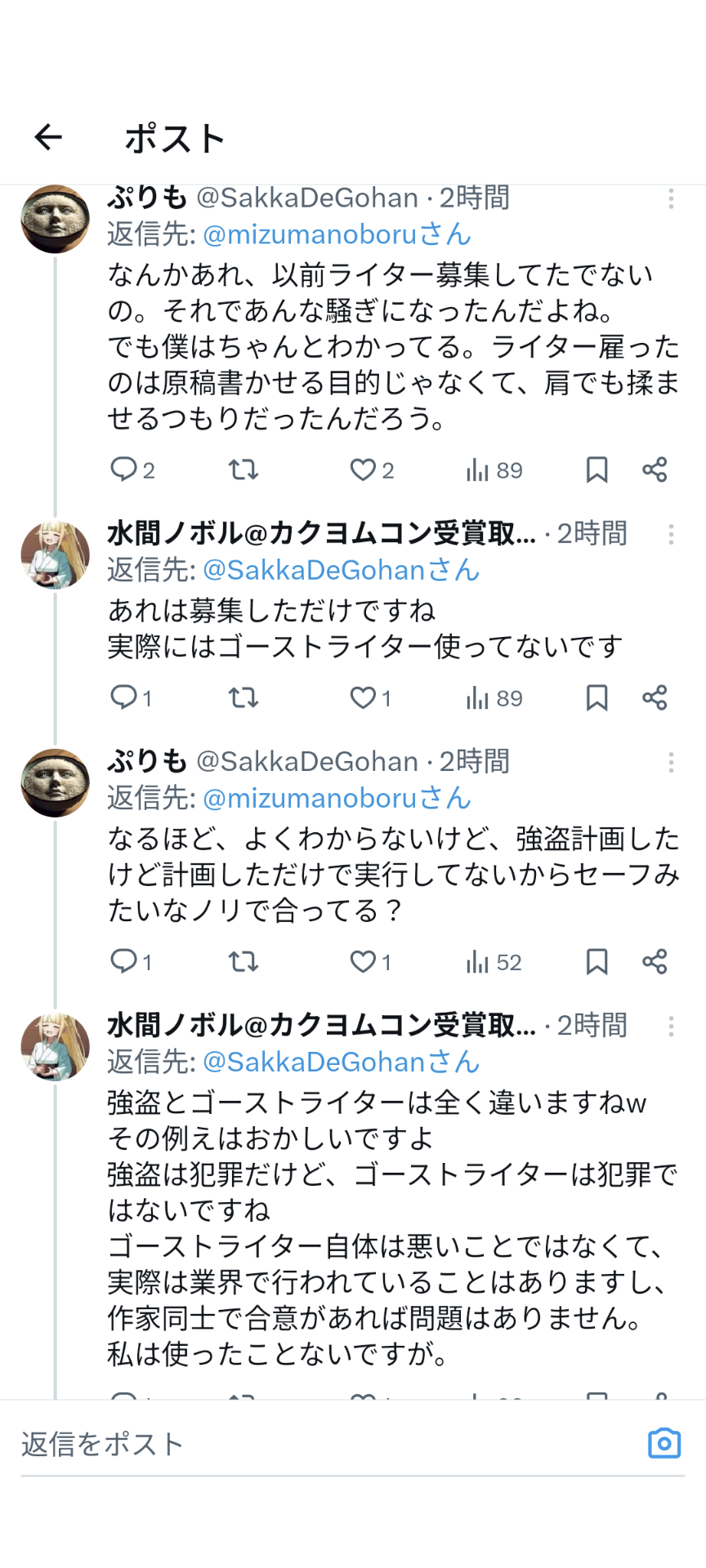Open the camera icon in the reply bar

[x=664, y=1443]
